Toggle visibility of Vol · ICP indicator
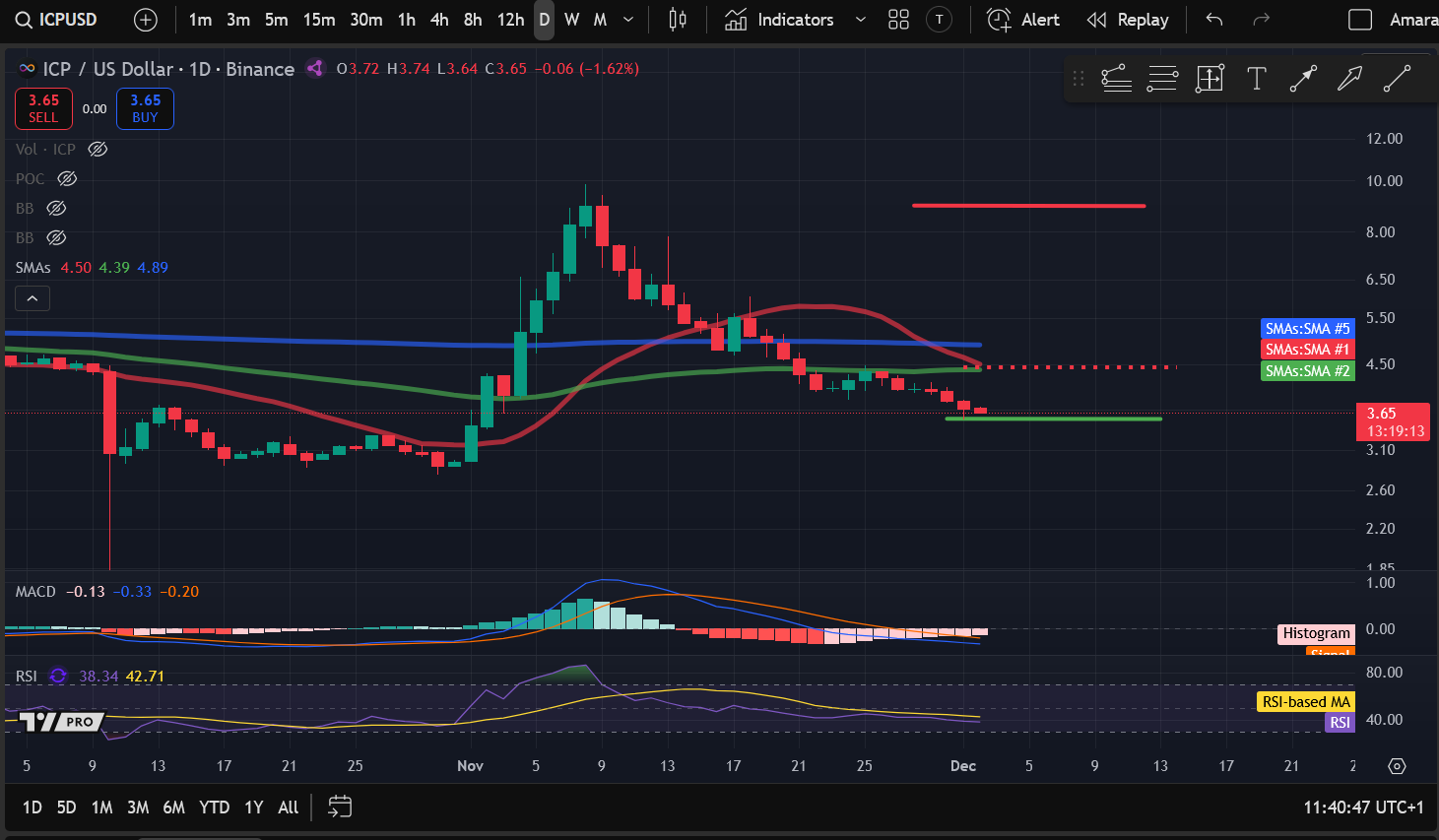The image size is (1439, 840). coord(98,150)
